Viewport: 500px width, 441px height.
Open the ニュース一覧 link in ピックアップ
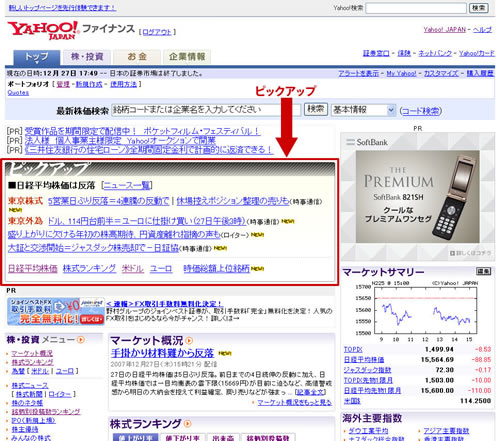click(x=127, y=185)
